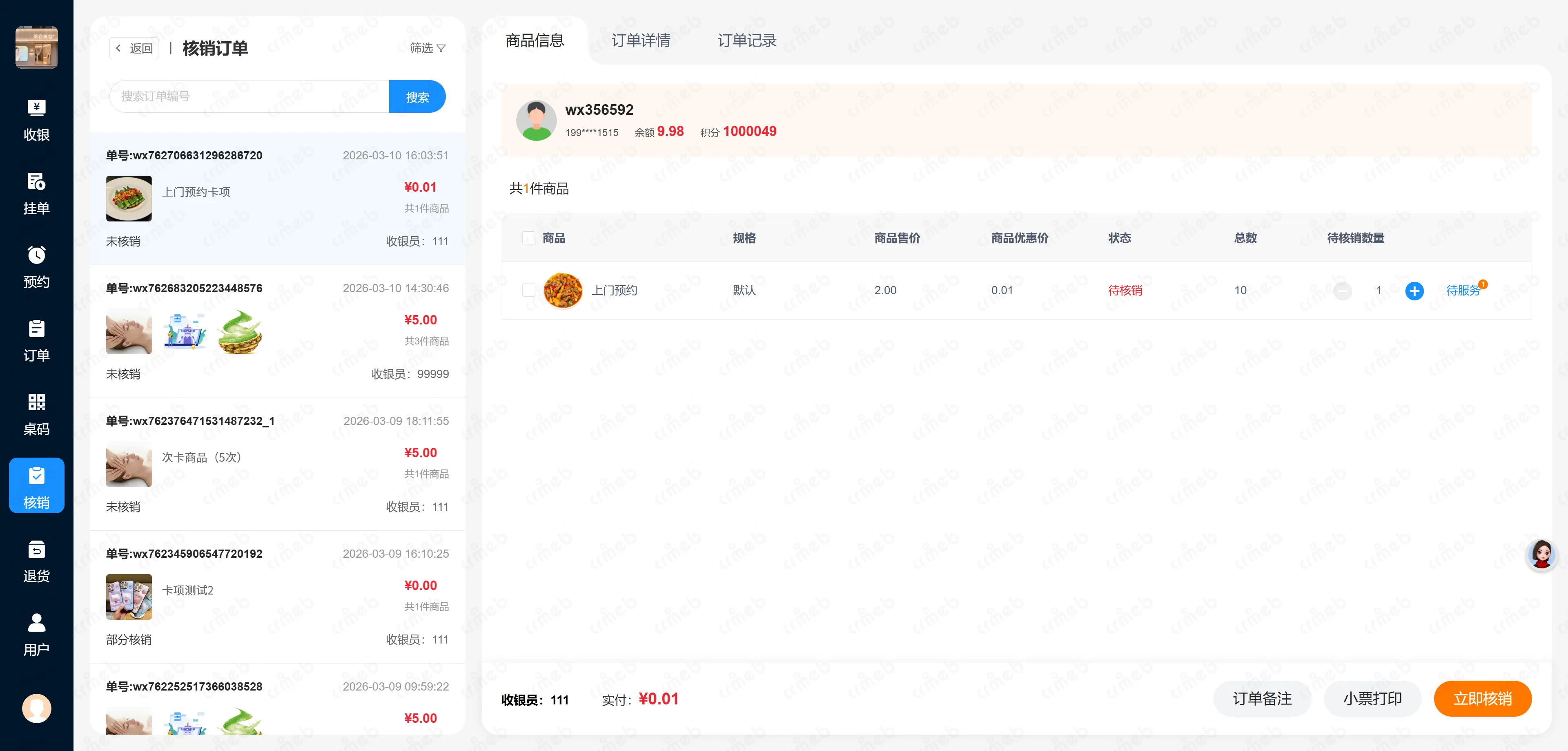Screen dimensions: 1568x751
Task: Click the orange 立即核销 button
Action: [x=1482, y=699]
